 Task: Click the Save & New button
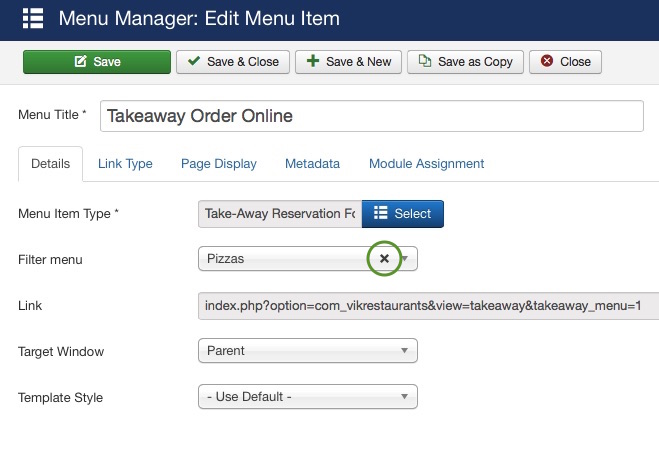(x=348, y=62)
